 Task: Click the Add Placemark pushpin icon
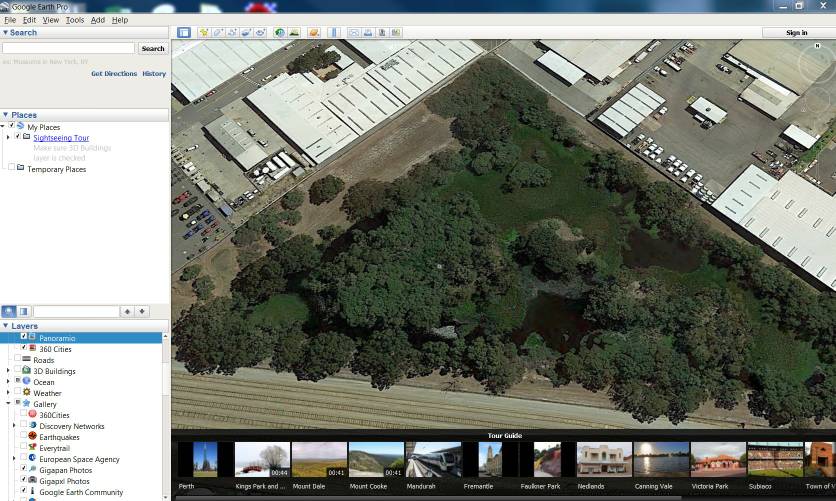[x=203, y=33]
